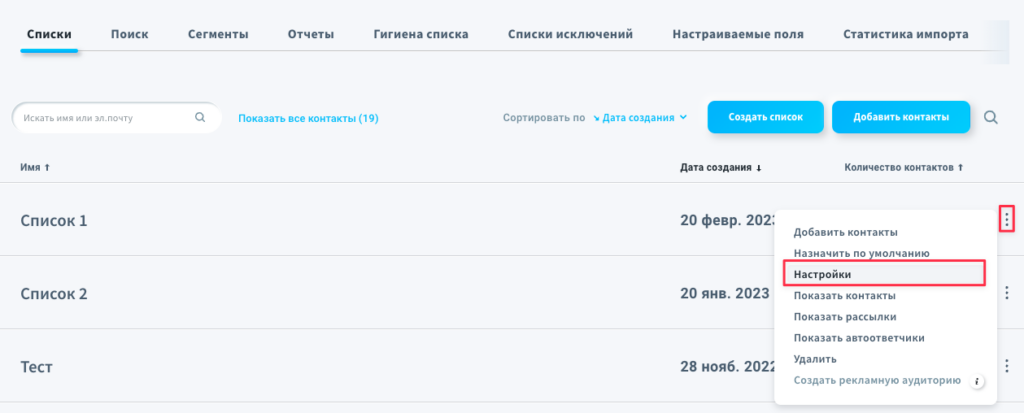The image size is (1024, 413).
Task: Click the search icon inside the name search field
Action: click(200, 118)
